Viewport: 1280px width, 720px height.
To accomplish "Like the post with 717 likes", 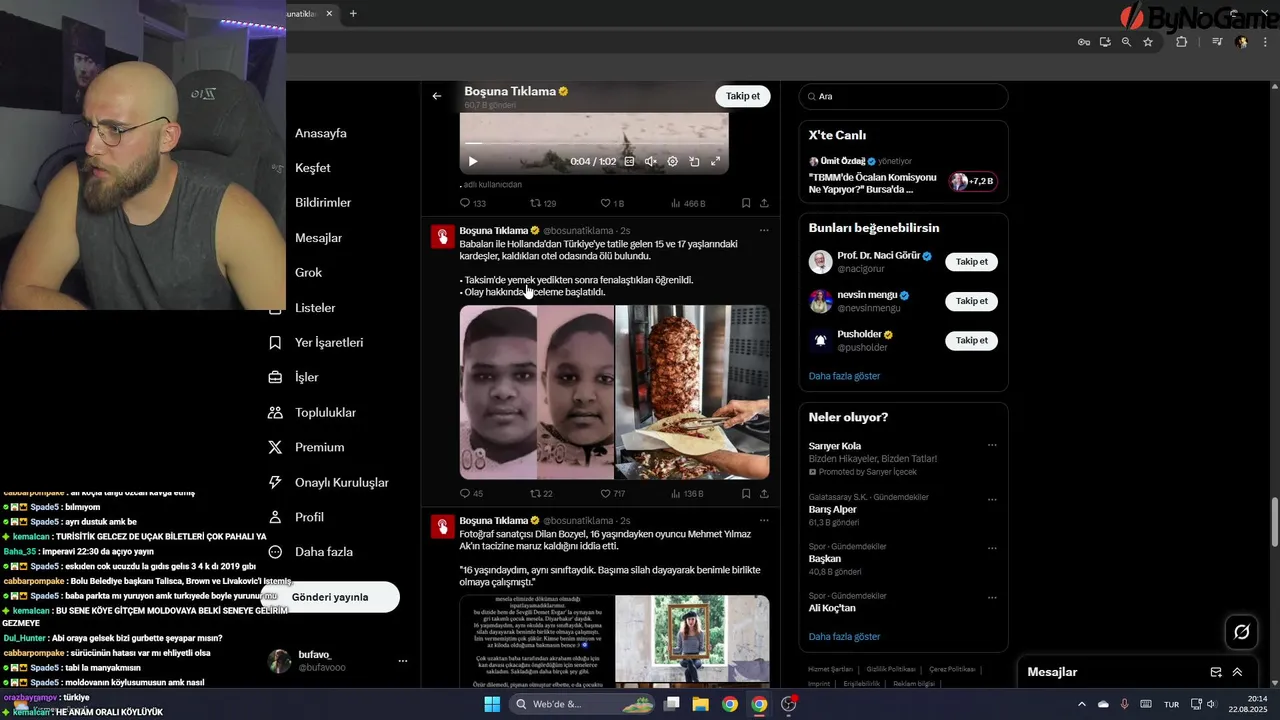I will click(x=613, y=493).
